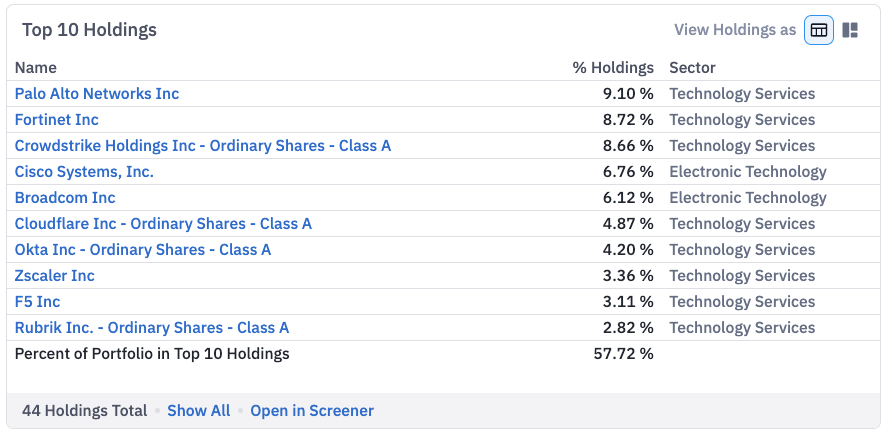The image size is (892, 433).
Task: Open Cloudflare Inc Class A link
Action: point(163,224)
